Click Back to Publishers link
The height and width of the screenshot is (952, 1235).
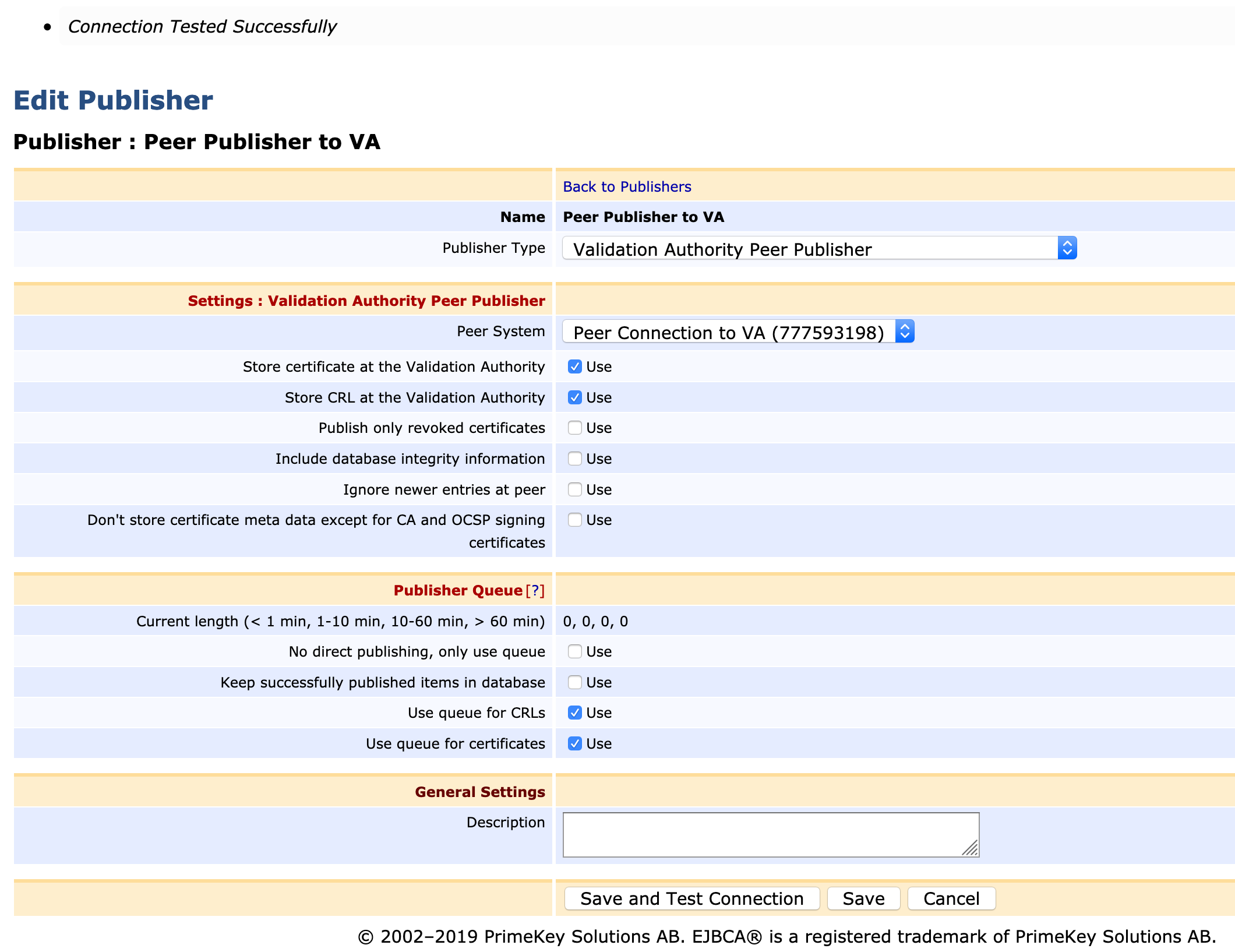(627, 186)
